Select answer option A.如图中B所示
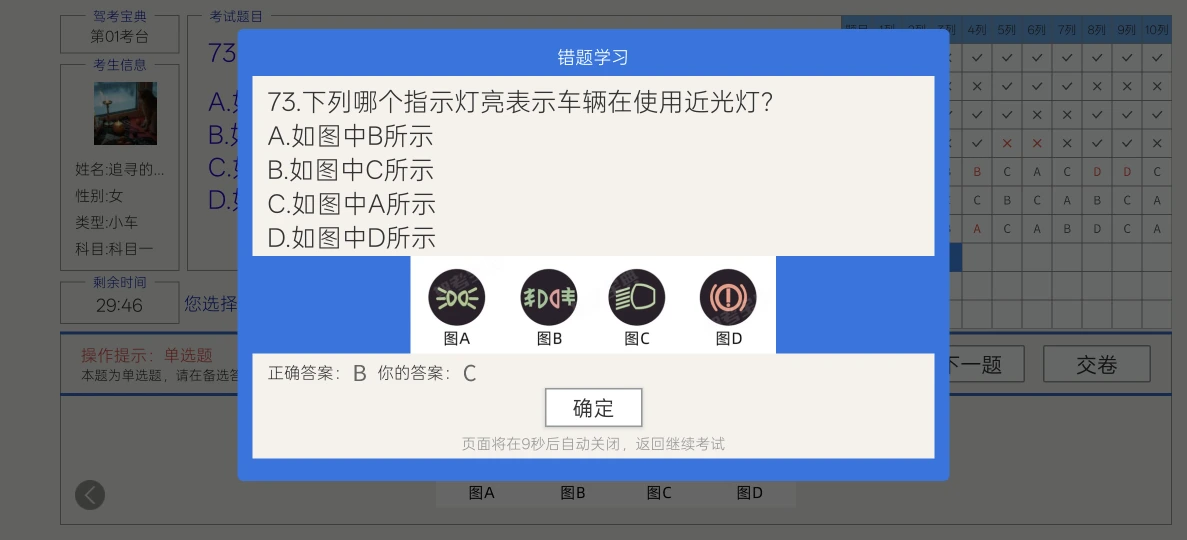This screenshot has width=1187, height=540. [350, 136]
